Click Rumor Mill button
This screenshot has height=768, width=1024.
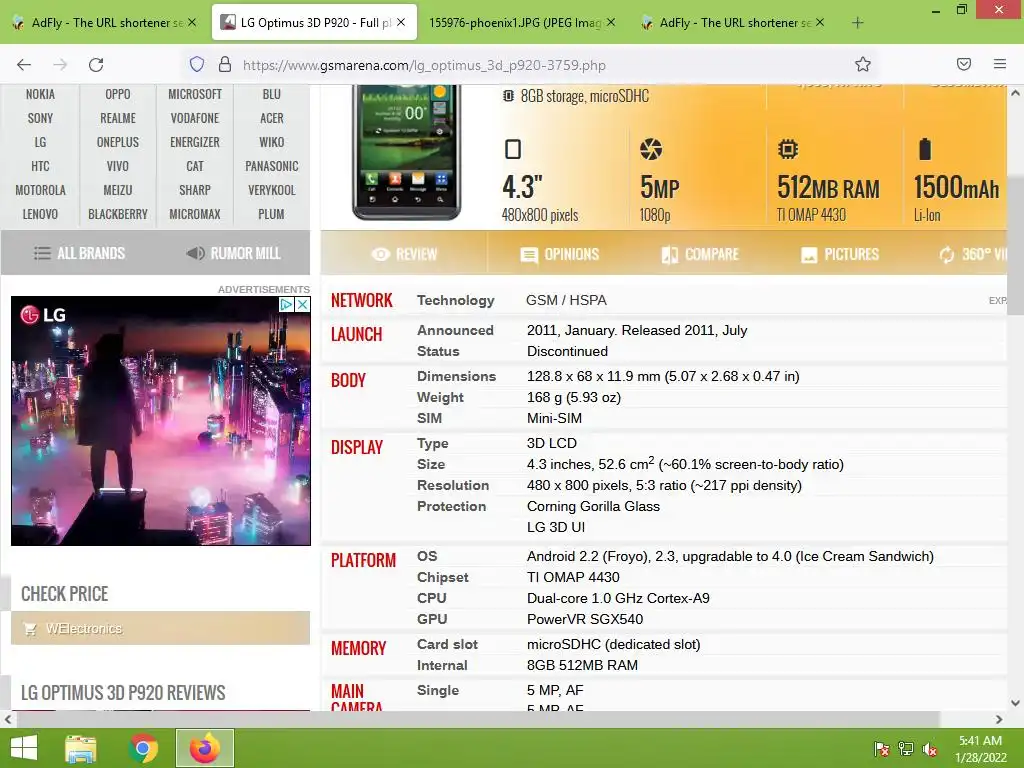coord(234,253)
